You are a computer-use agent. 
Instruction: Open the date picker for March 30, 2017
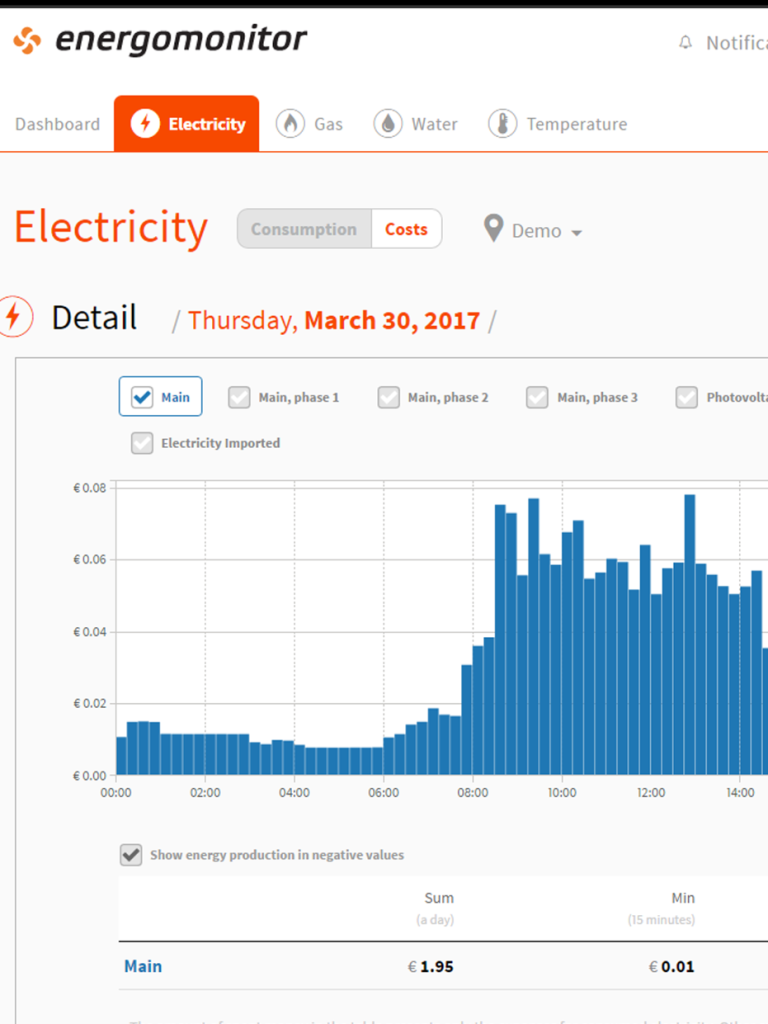pos(391,321)
